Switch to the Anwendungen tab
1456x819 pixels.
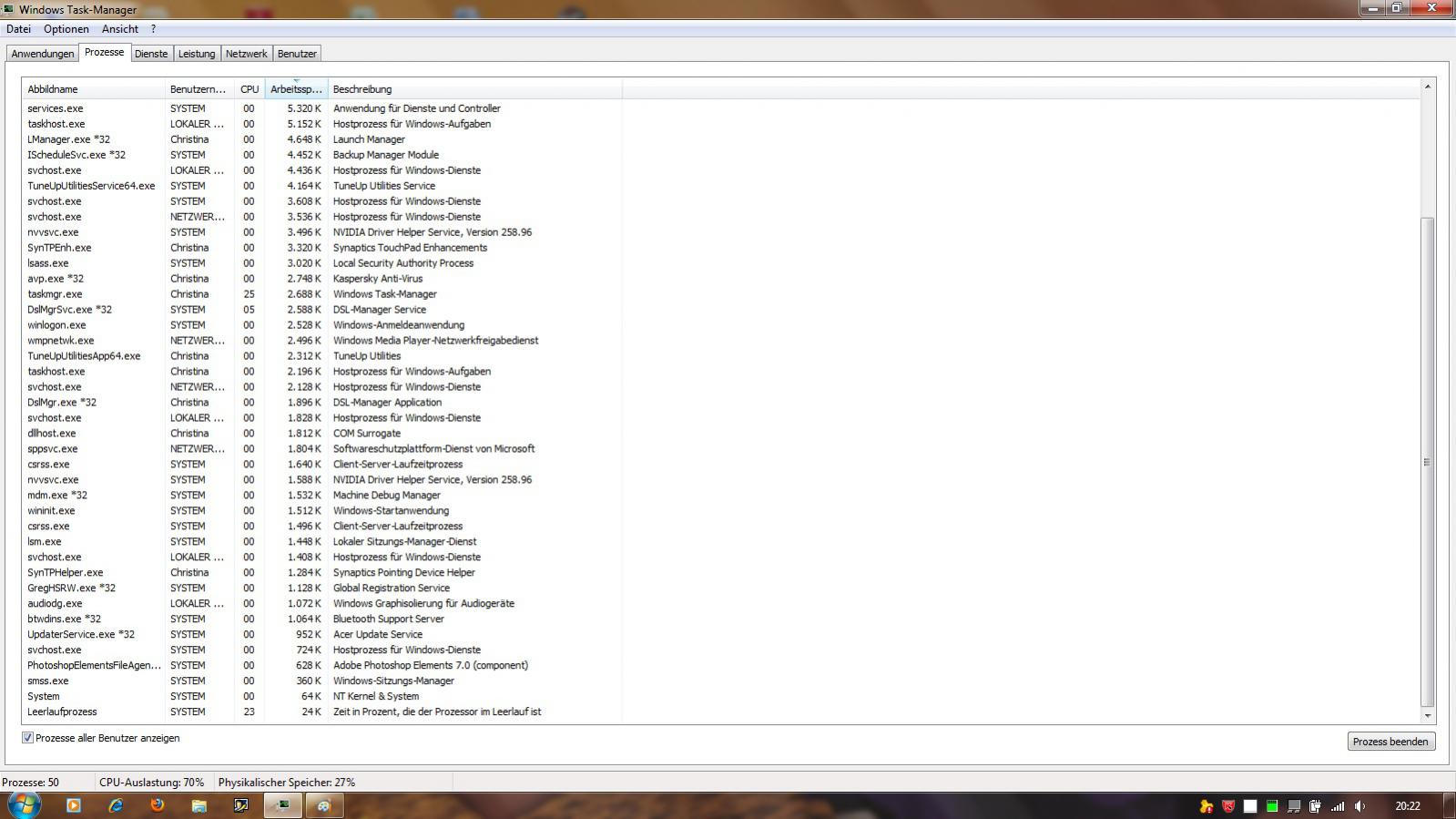(x=43, y=54)
